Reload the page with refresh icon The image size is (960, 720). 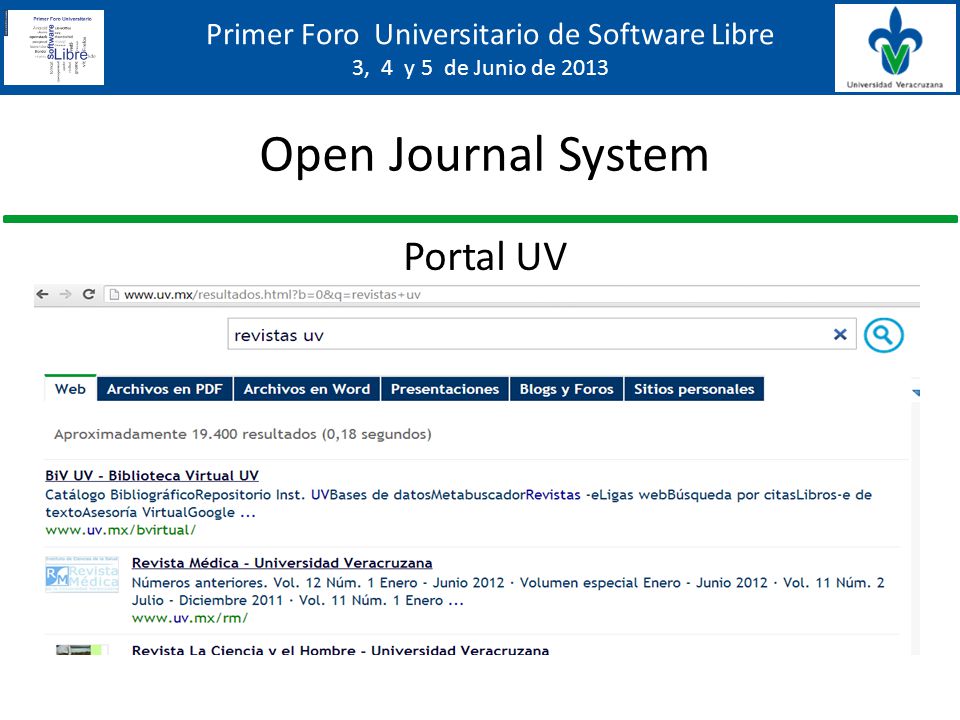89,294
